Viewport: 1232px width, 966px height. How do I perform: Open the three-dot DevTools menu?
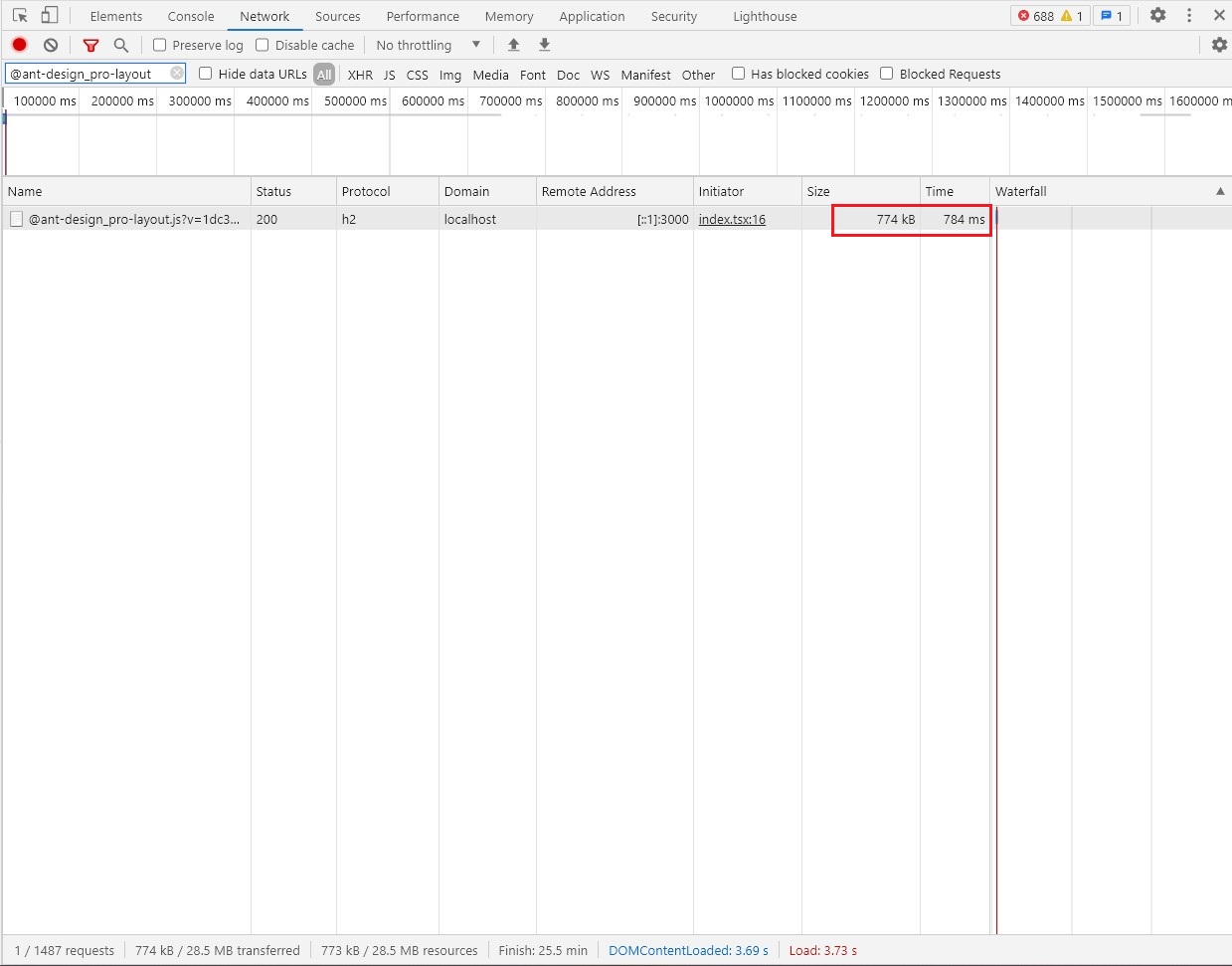(x=1189, y=16)
